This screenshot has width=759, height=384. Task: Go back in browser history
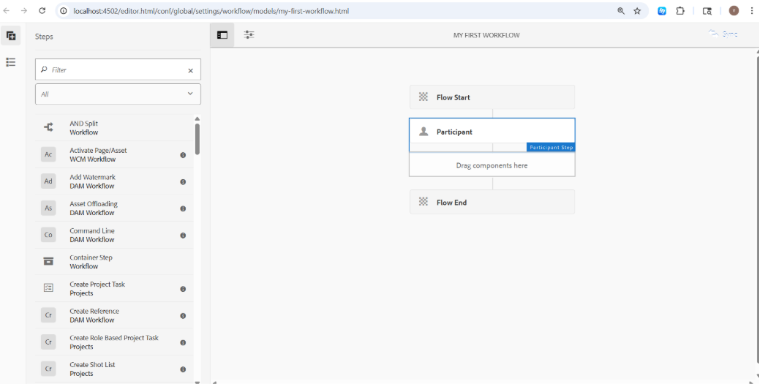click(x=7, y=11)
